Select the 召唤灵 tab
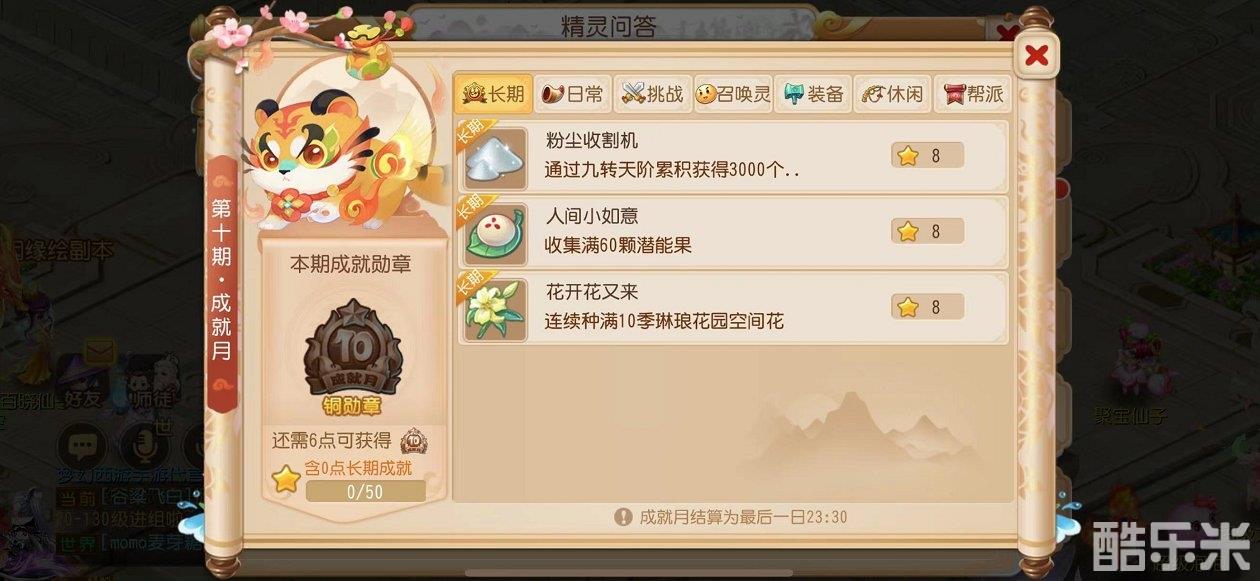Image resolution: width=1260 pixels, height=581 pixels. point(732,94)
